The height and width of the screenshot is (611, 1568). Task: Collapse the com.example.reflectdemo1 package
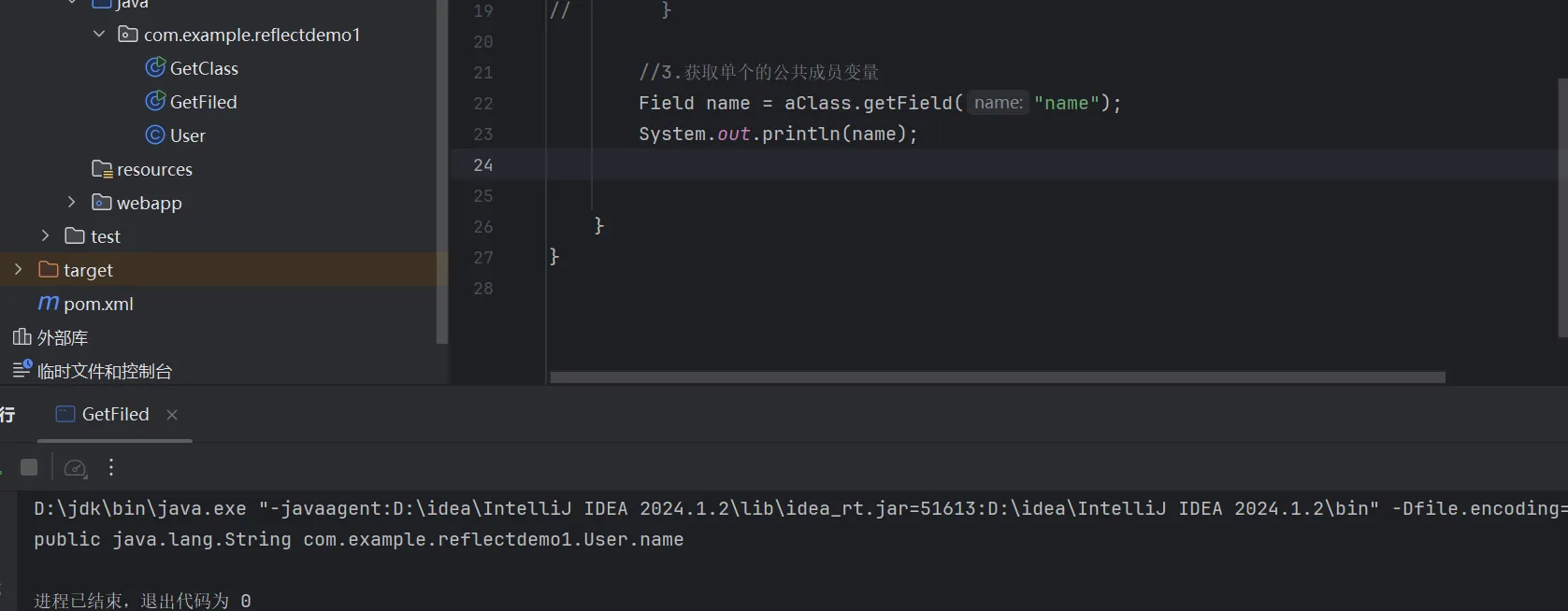tap(99, 35)
